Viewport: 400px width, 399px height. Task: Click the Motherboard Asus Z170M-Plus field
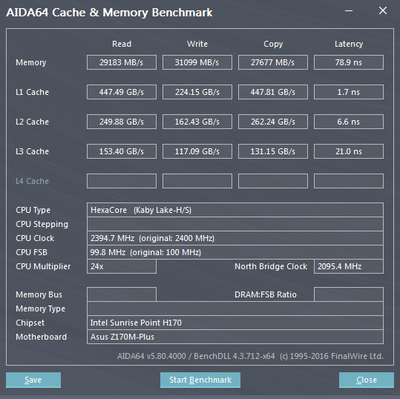(235, 337)
